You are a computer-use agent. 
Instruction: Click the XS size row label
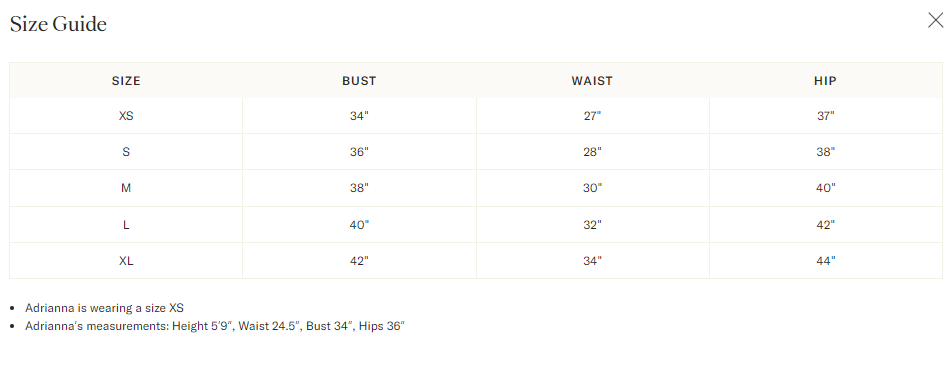click(x=126, y=115)
